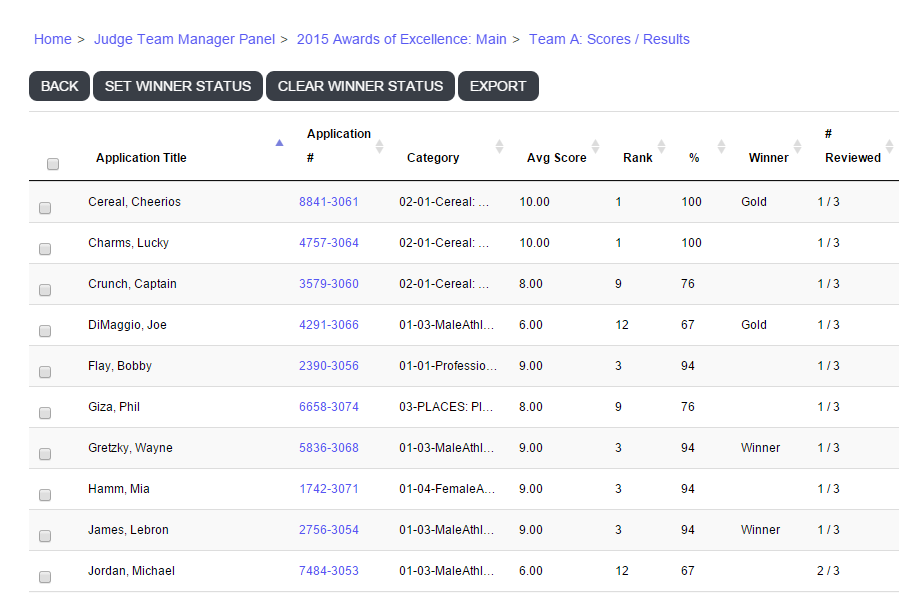Viewport: 912px width, 593px height.
Task: Sort by % column arrows
Action: [x=721, y=147]
